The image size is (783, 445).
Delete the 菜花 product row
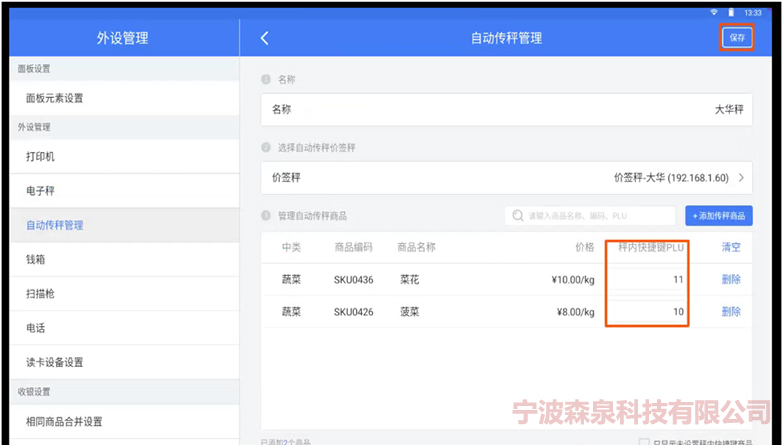coord(731,280)
